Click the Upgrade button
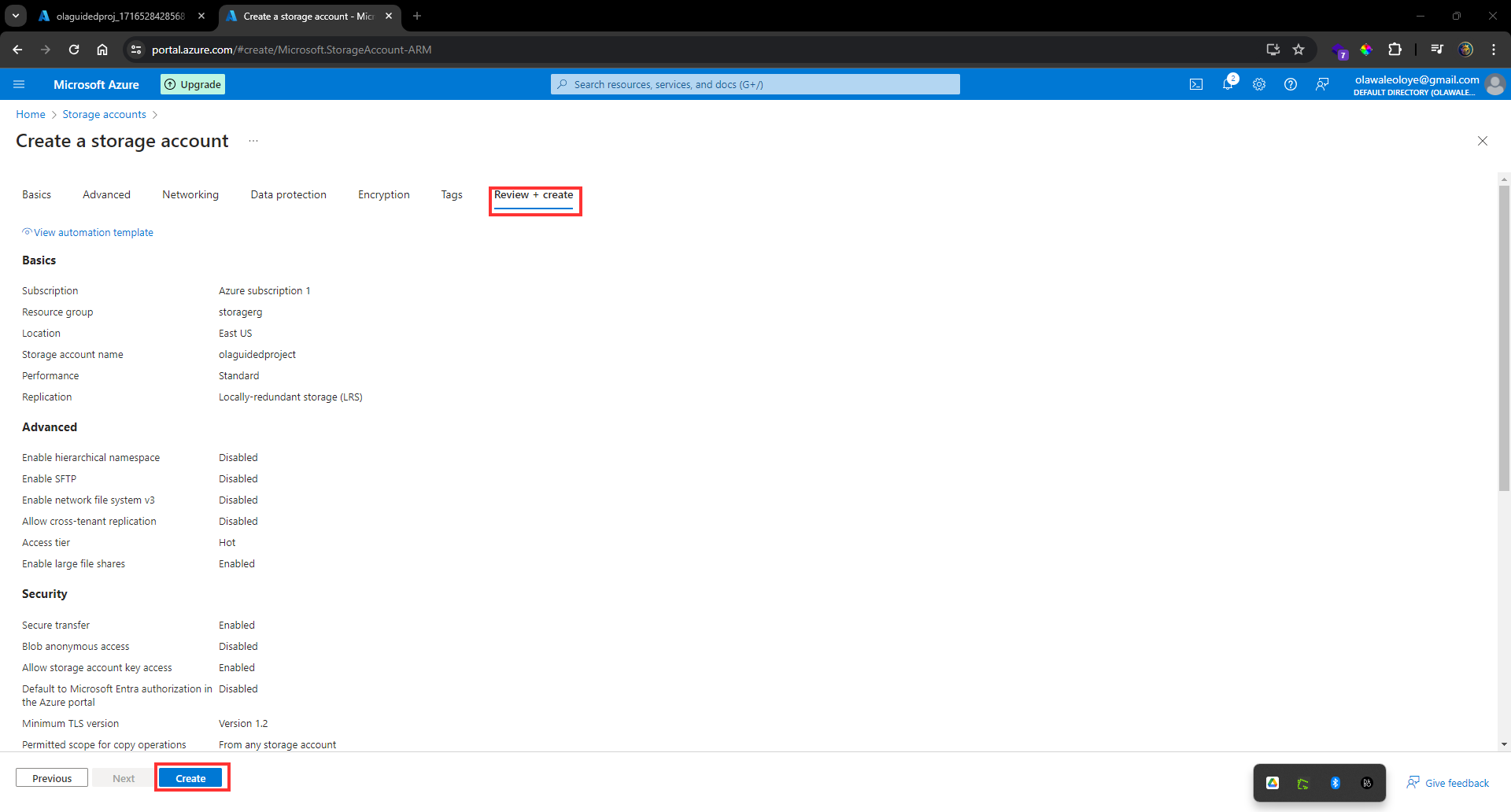Viewport: 1511px width, 812px height. (193, 84)
